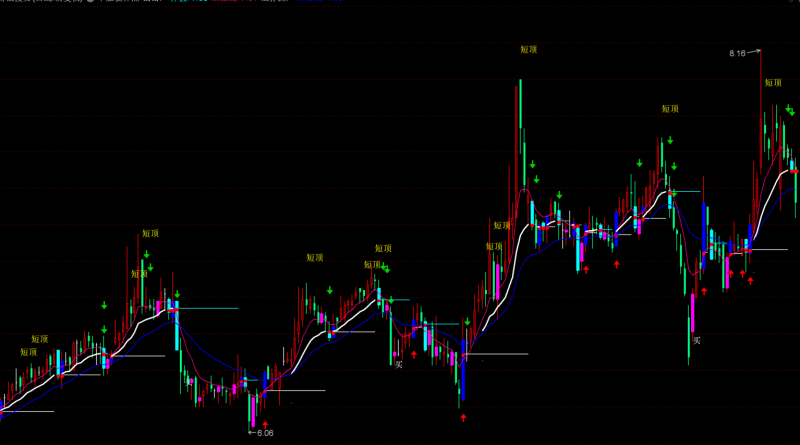Click the tall blue candlestick in mid-chart
The image size is (800, 445).
pos(463,369)
